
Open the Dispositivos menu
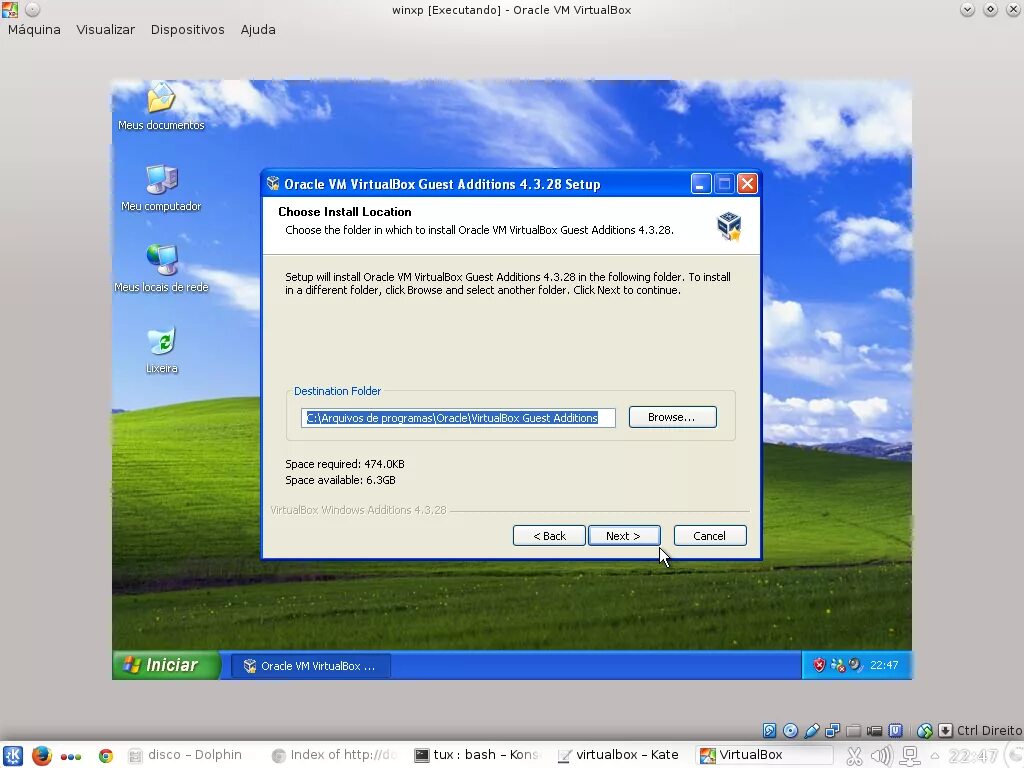click(187, 29)
